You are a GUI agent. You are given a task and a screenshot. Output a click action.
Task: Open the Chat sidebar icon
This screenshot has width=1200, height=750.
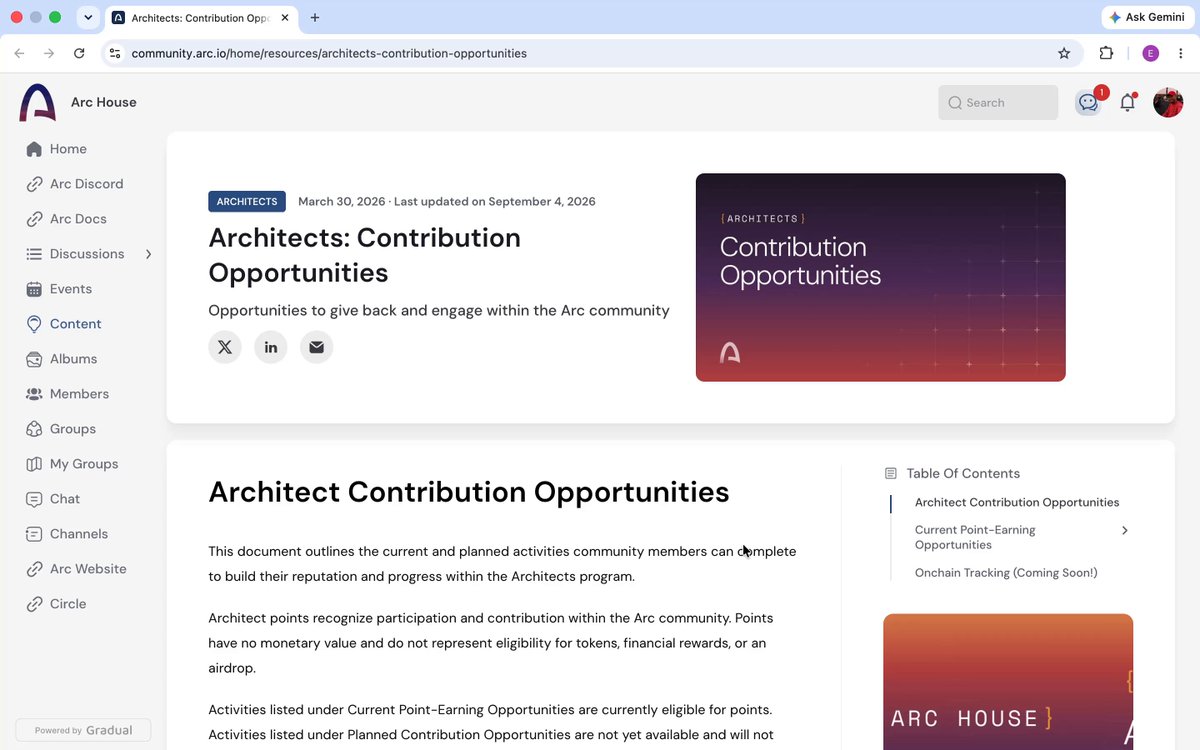(x=34, y=499)
